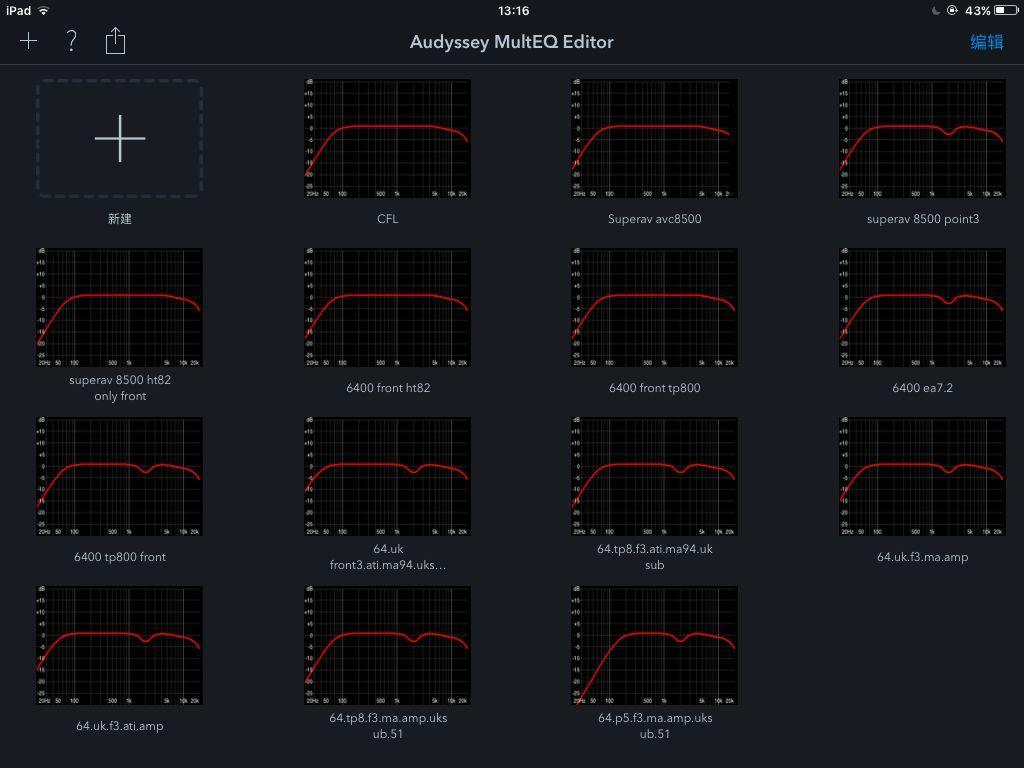Open the 64.uk.f3.ati.amp calibration
Screen dimensions: 1024x768
click(120, 645)
